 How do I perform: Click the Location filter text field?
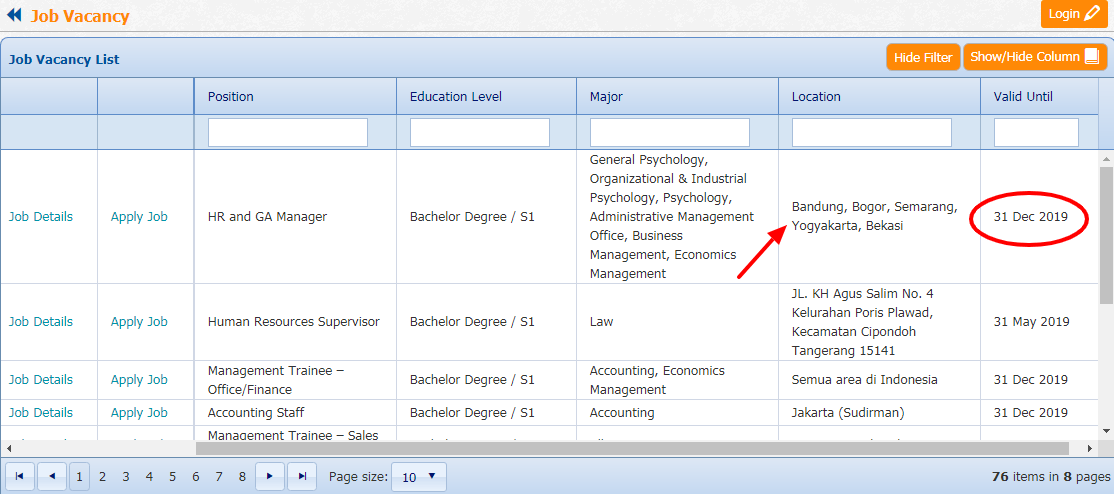(871, 133)
